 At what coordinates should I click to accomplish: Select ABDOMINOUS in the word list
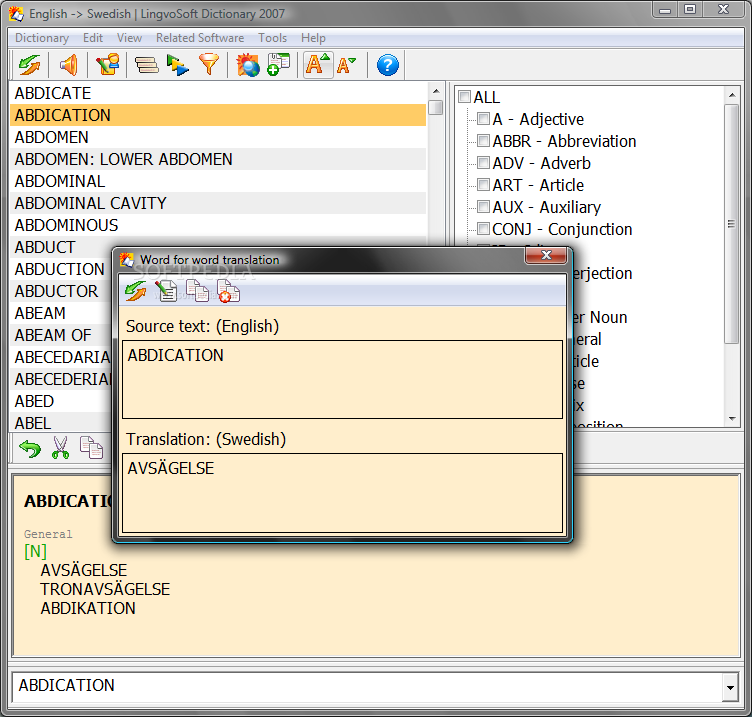[218, 225]
